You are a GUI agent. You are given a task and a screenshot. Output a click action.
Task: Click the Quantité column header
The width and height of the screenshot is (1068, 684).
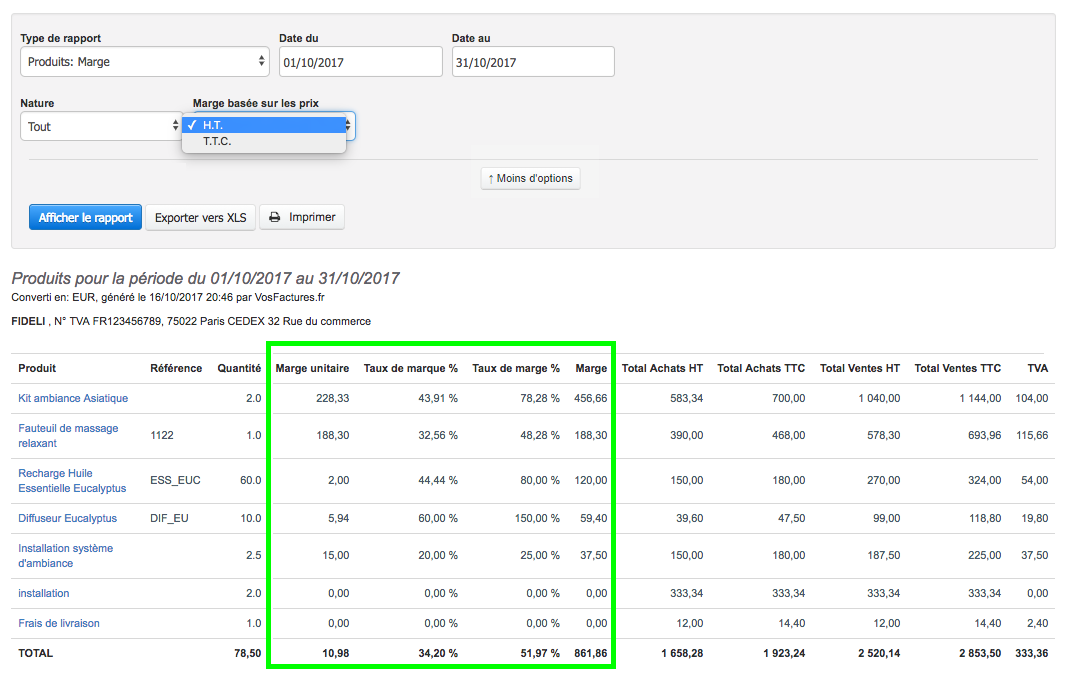click(x=239, y=368)
